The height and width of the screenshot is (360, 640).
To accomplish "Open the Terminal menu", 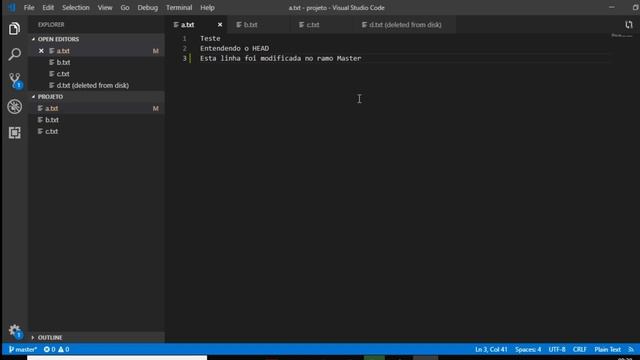I will (179, 8).
